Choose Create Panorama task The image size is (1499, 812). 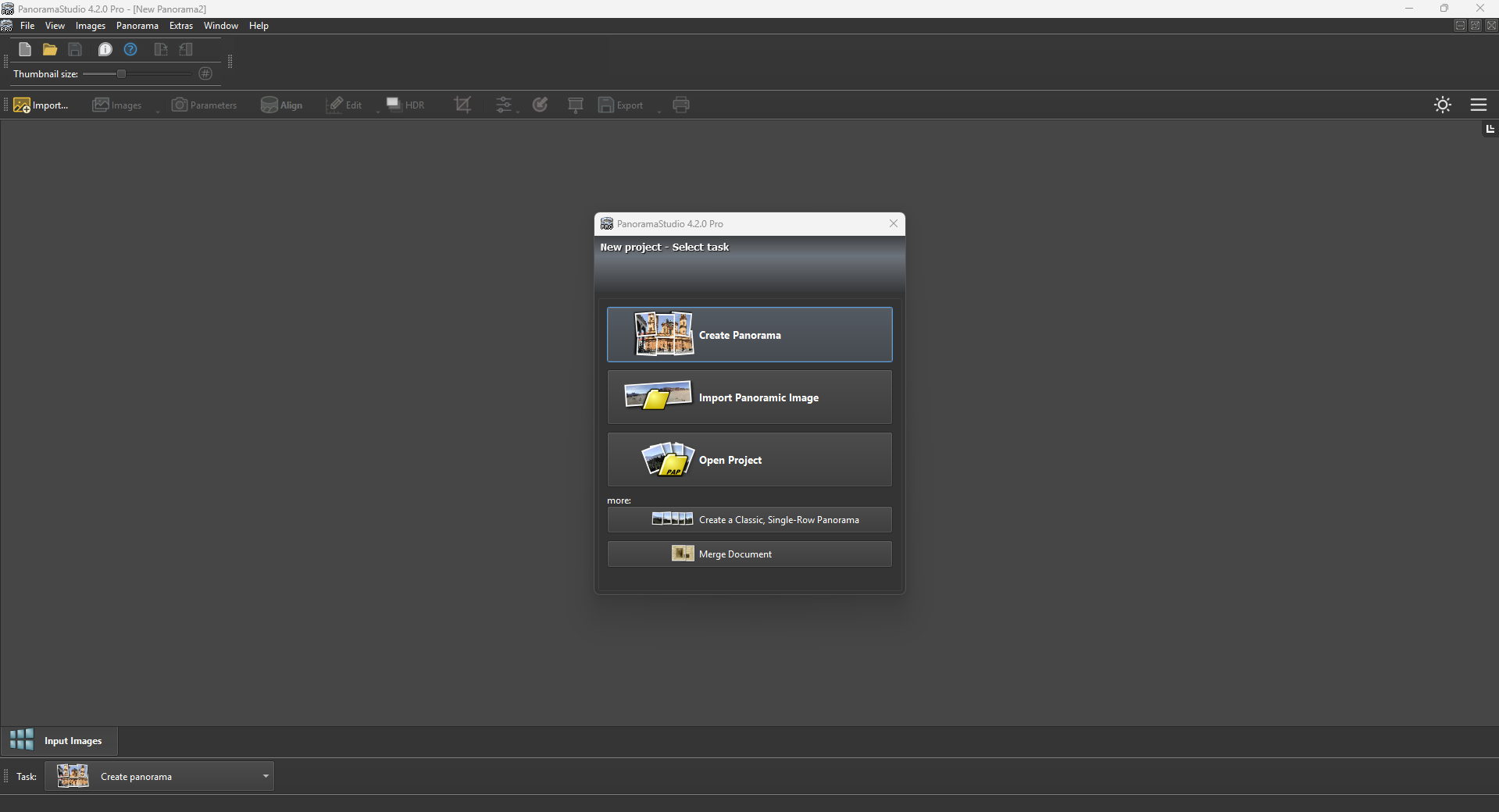click(750, 334)
